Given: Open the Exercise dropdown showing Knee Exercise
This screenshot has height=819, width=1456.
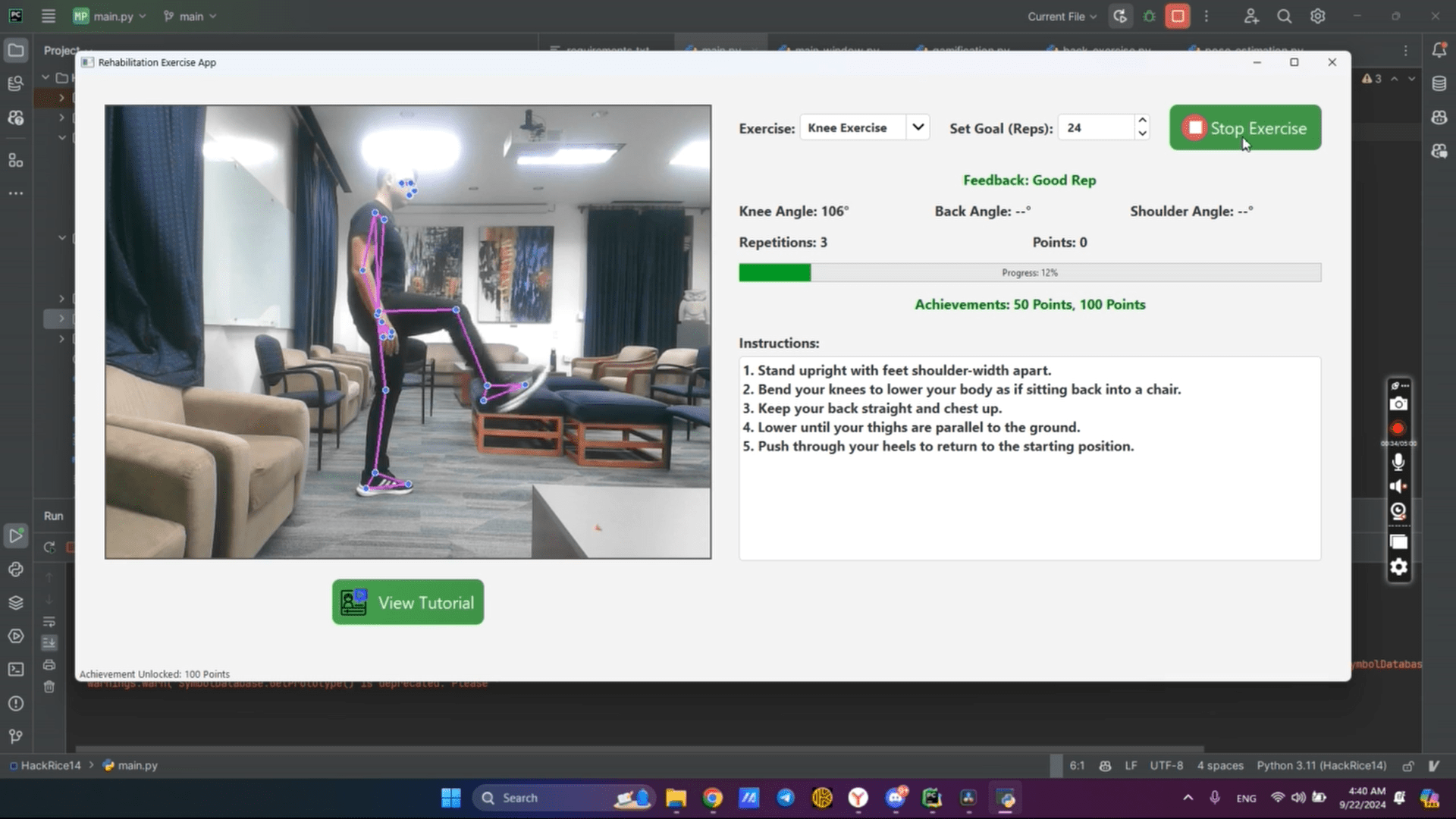Looking at the screenshot, I should (864, 127).
